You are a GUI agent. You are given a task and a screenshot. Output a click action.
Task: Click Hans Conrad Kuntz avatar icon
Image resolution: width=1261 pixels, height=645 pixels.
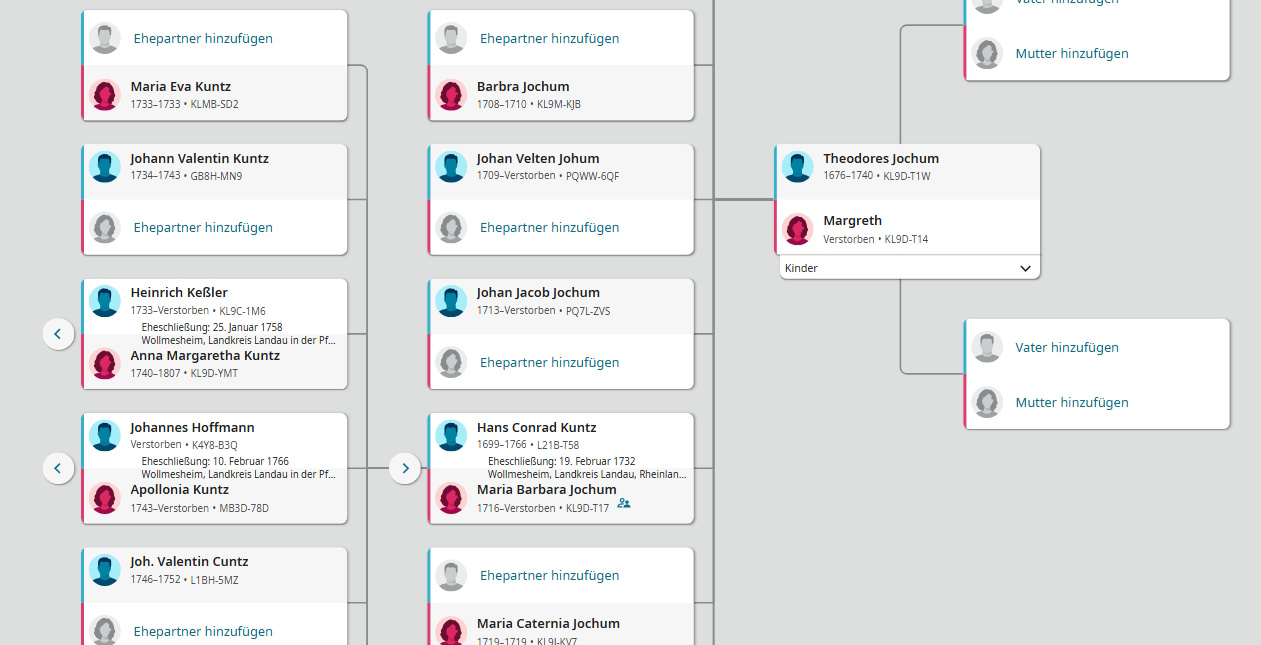point(451,436)
